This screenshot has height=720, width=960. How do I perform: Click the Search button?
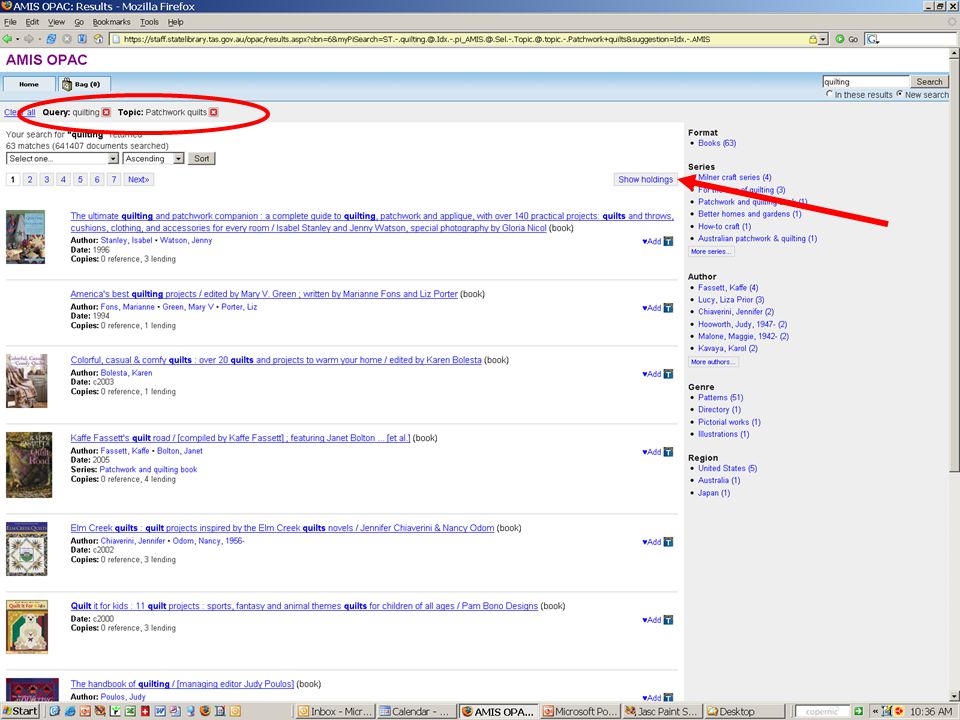pyautogui.click(x=929, y=81)
